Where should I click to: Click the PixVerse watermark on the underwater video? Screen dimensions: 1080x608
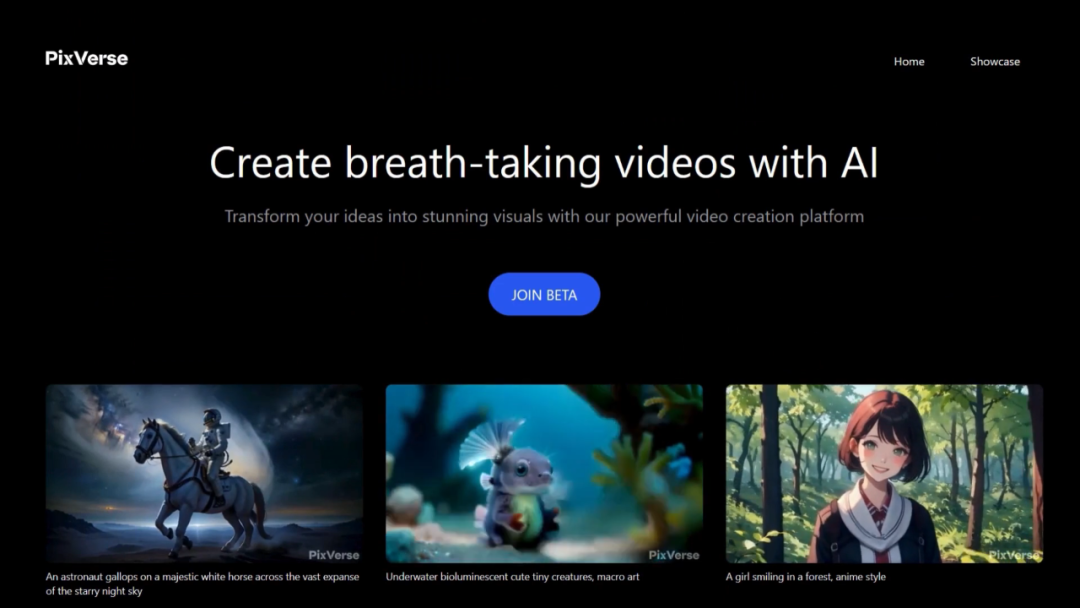pos(675,554)
